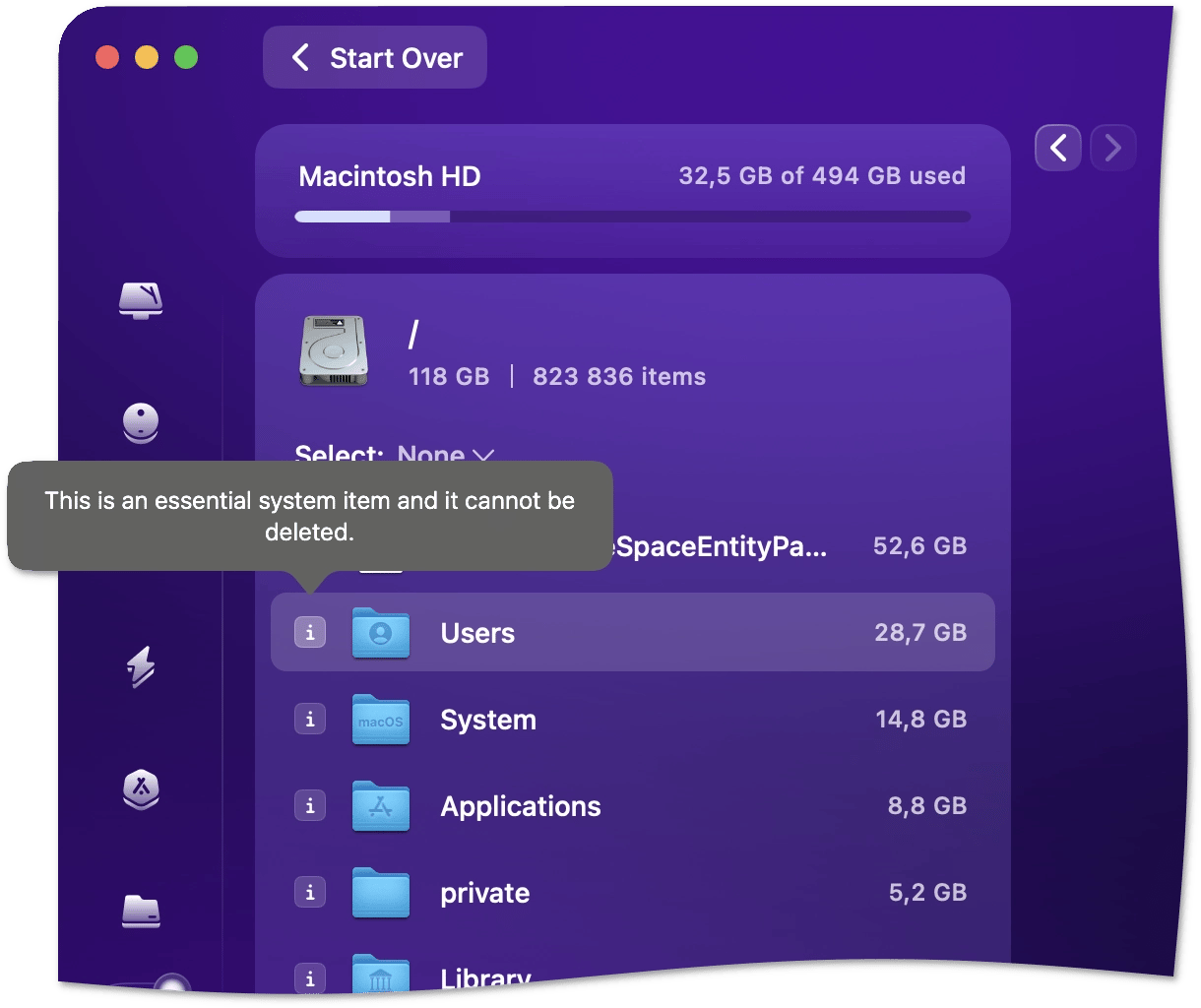This screenshot has height=1008, width=1201.
Task: Click the info icon beside private
Action: coord(310,893)
